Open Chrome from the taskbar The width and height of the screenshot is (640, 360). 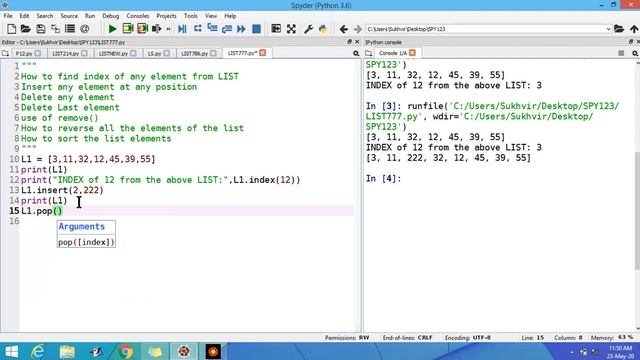pos(126,351)
